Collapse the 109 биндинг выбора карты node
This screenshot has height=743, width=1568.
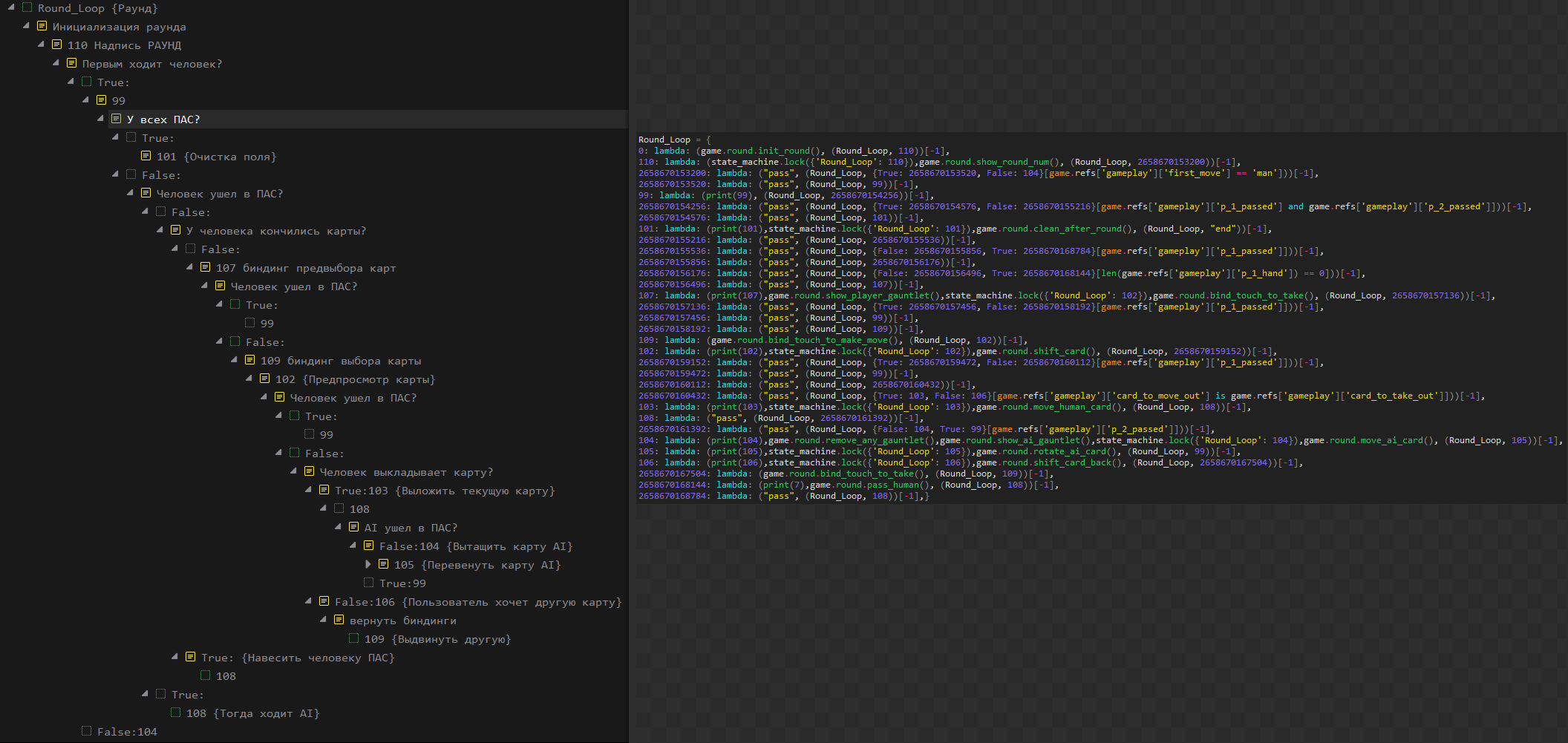point(235,360)
